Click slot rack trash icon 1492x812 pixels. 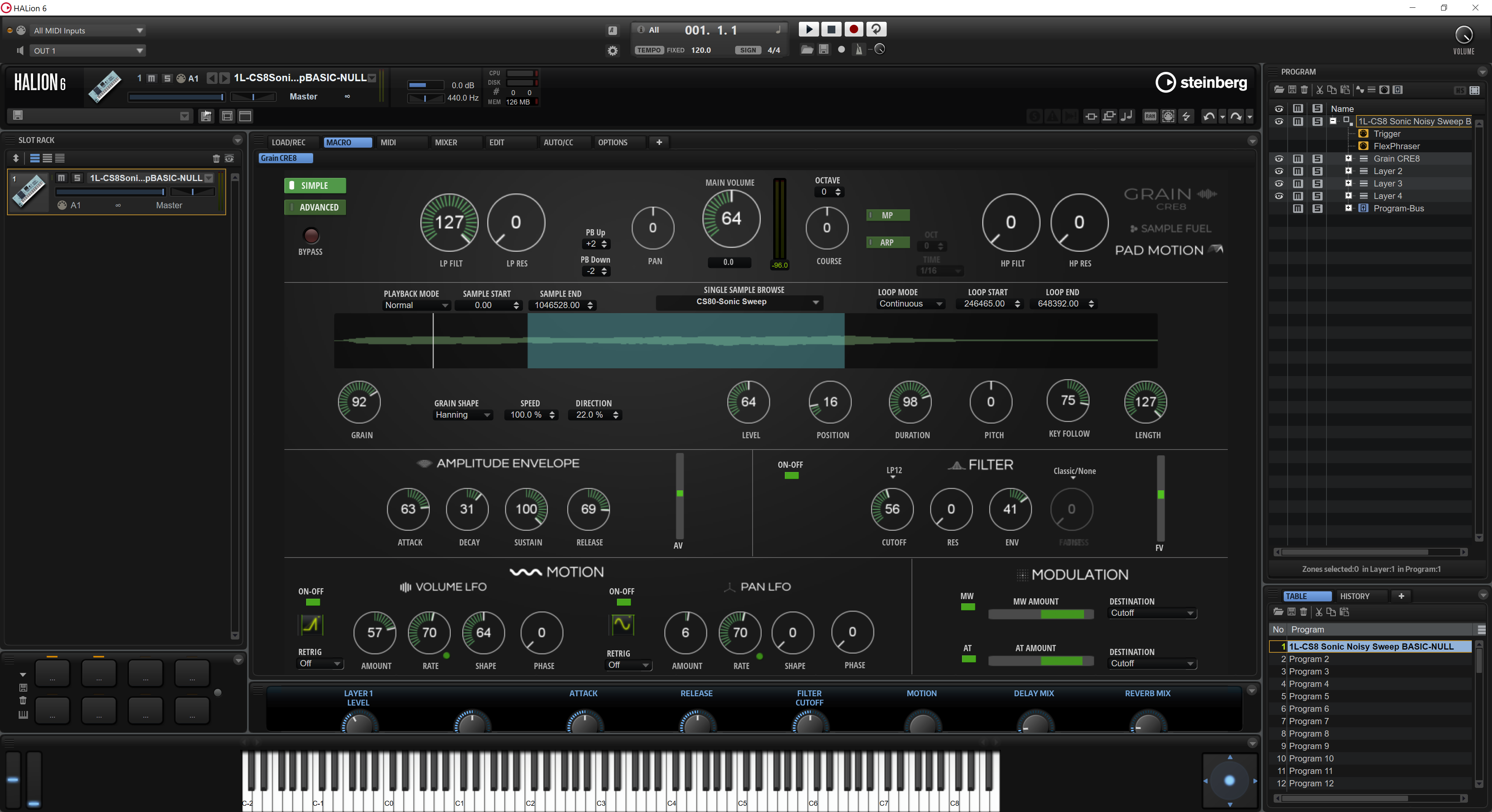(216, 158)
